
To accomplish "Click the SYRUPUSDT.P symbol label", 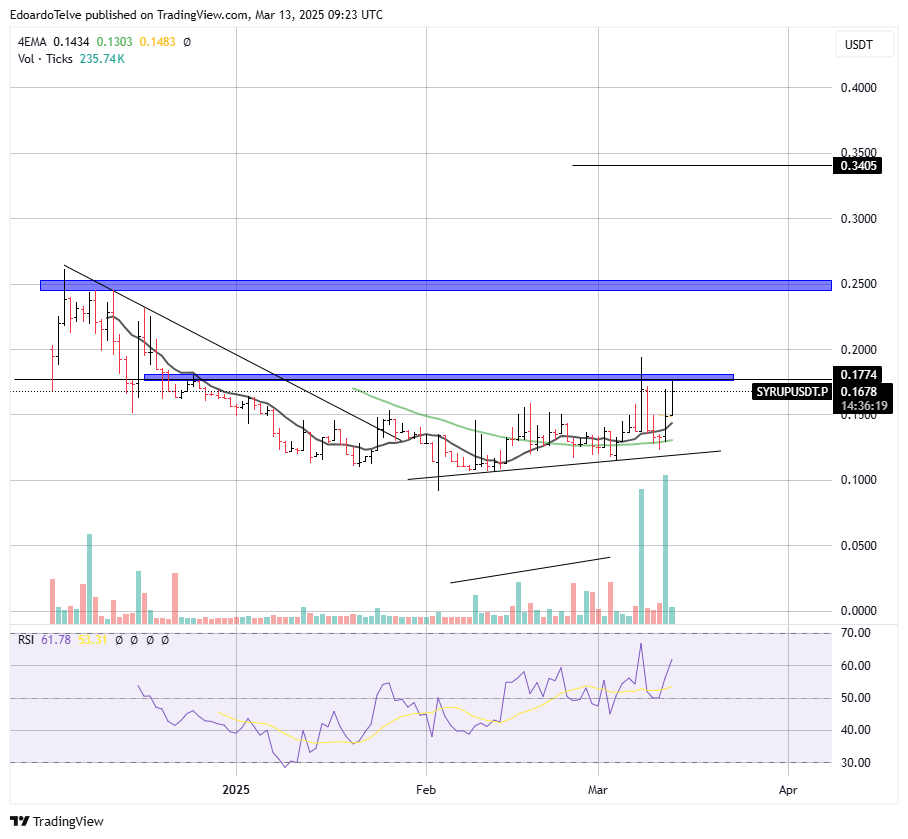I will point(792,391).
